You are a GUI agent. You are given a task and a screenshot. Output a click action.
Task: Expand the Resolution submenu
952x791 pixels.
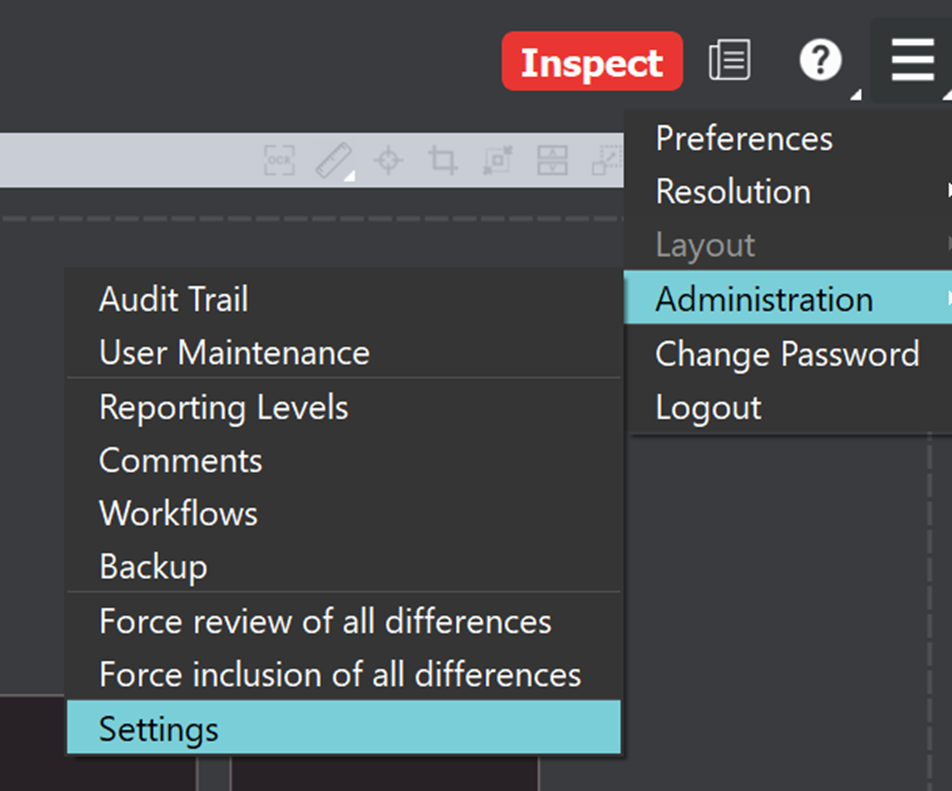(x=733, y=192)
